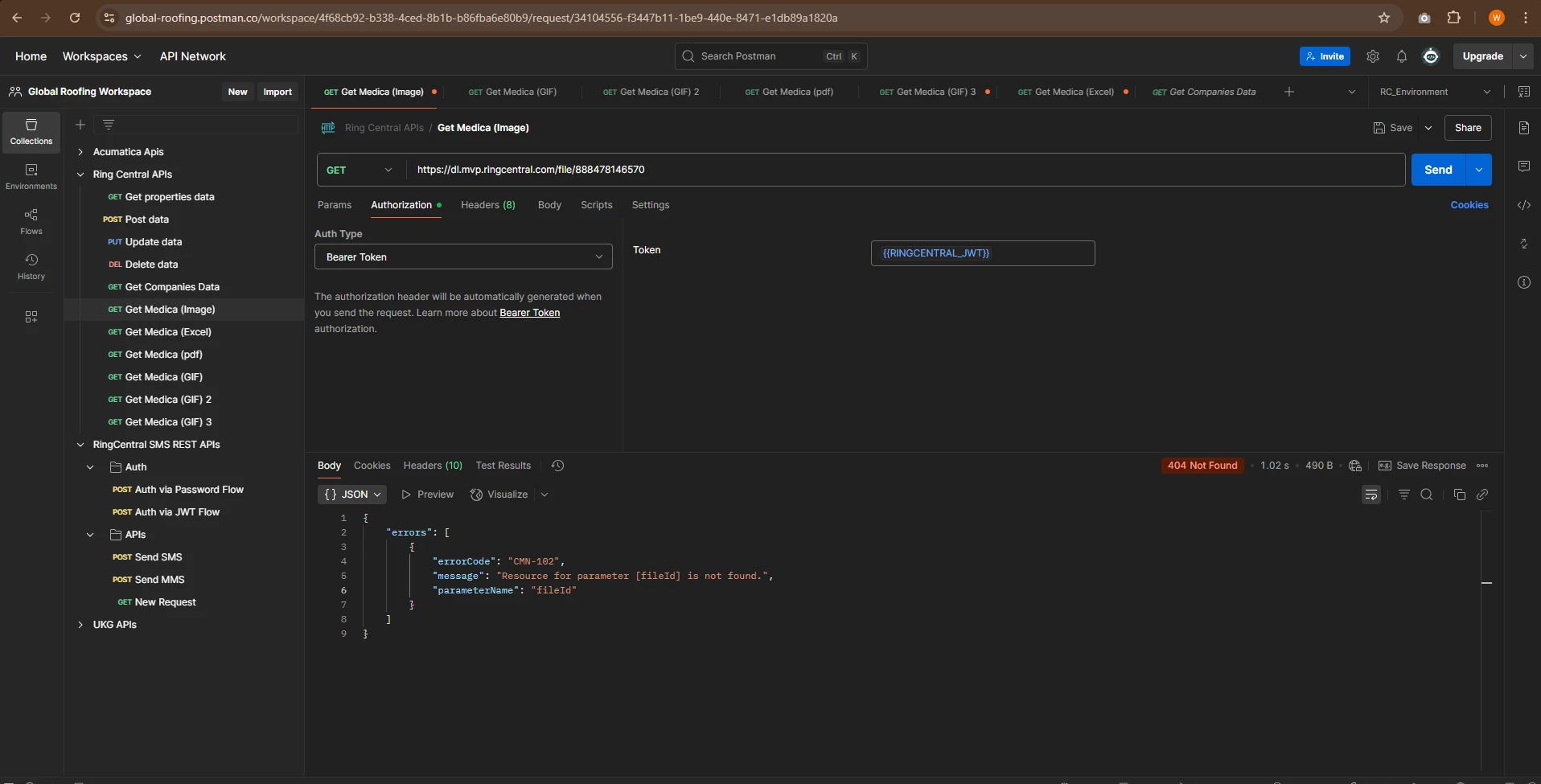
Task: Open the Send button dropdown arrow
Action: [x=1479, y=170]
